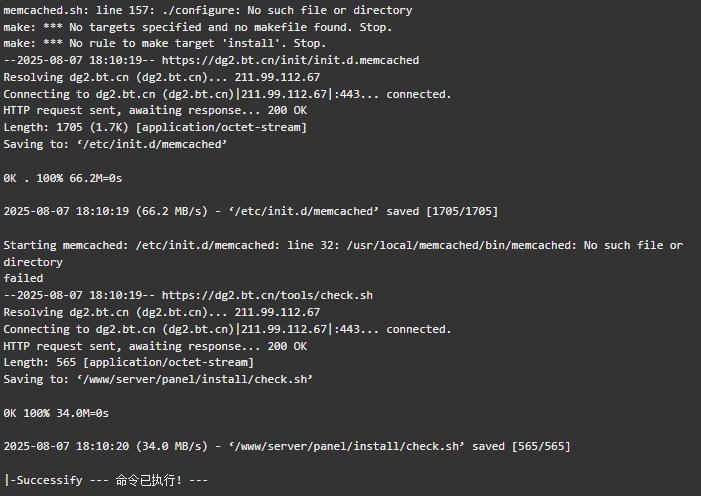Click the '|-Successify --- 命令已执行!' line
This screenshot has width=701, height=496.
click(106, 480)
